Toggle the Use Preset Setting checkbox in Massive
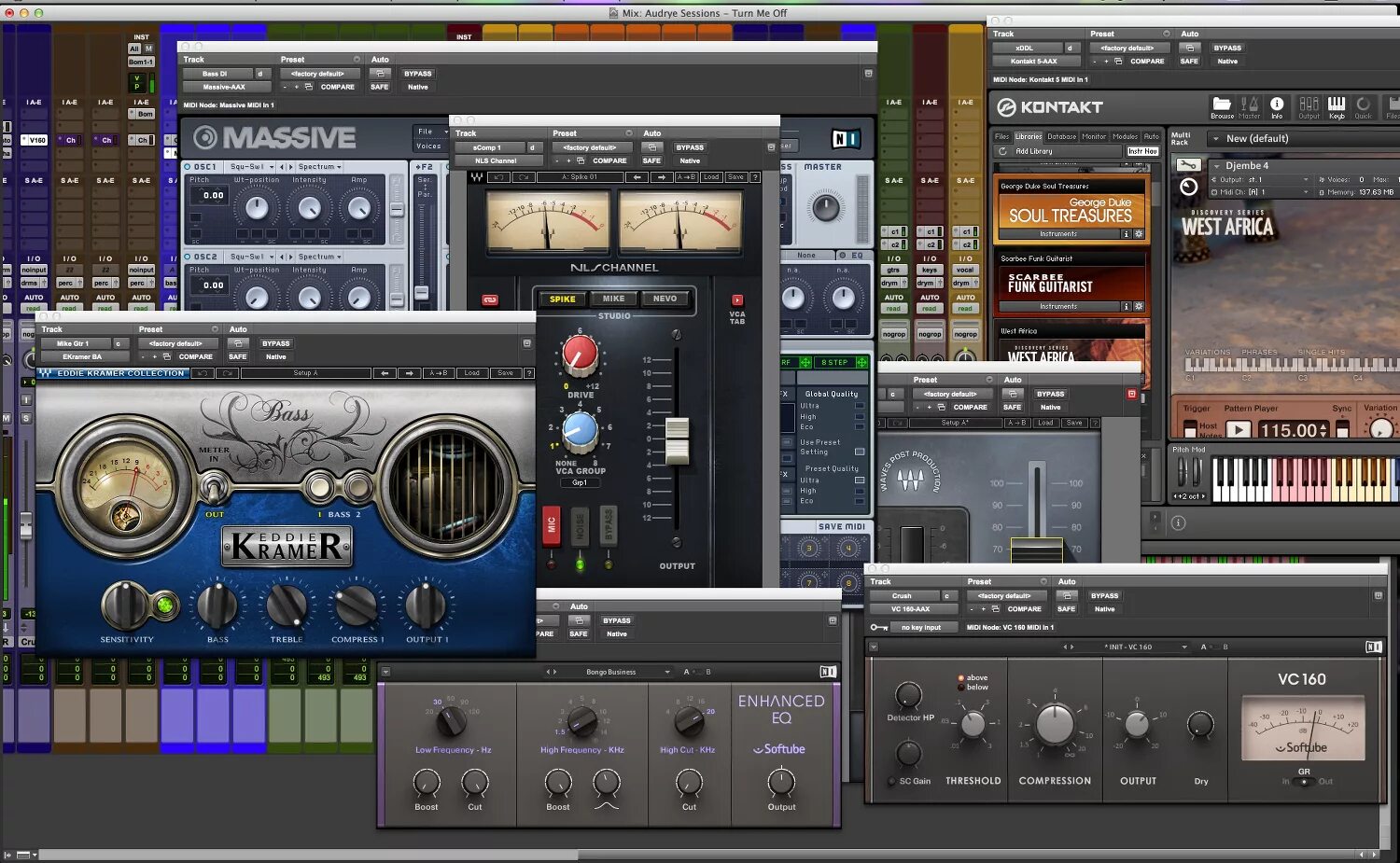 click(x=860, y=452)
